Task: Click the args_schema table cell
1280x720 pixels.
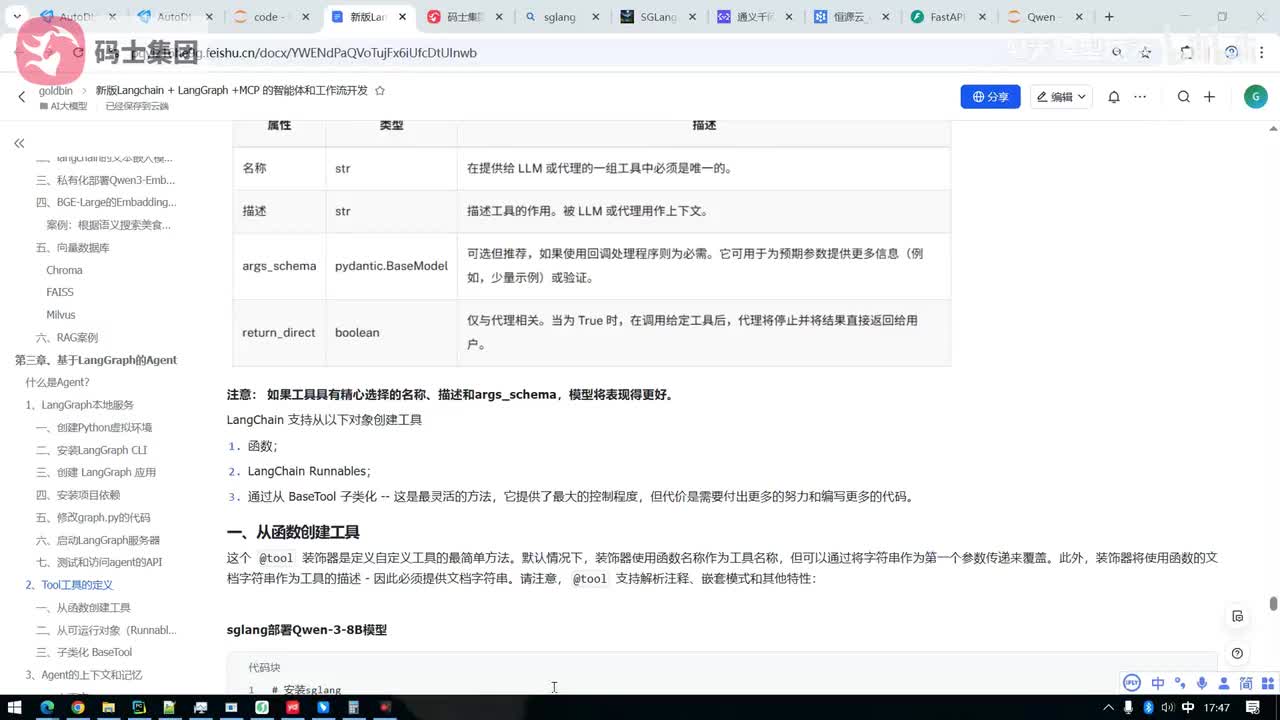Action: click(279, 266)
